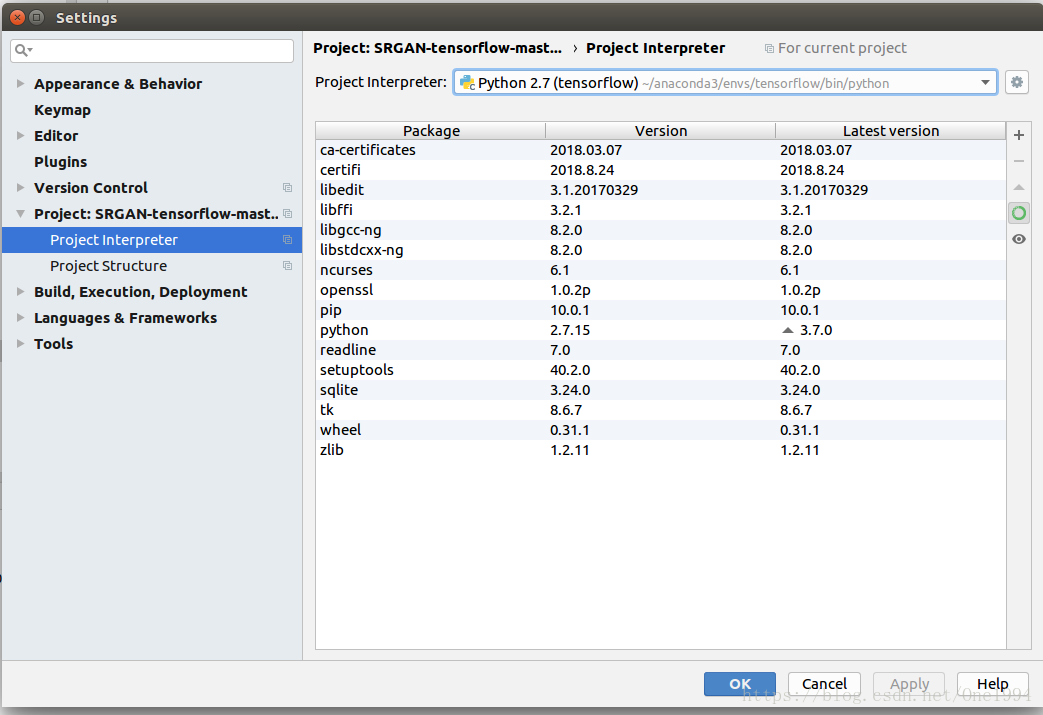Click 3.1.20170329 in libedit Latest version column
This screenshot has height=715, width=1043.
(823, 190)
